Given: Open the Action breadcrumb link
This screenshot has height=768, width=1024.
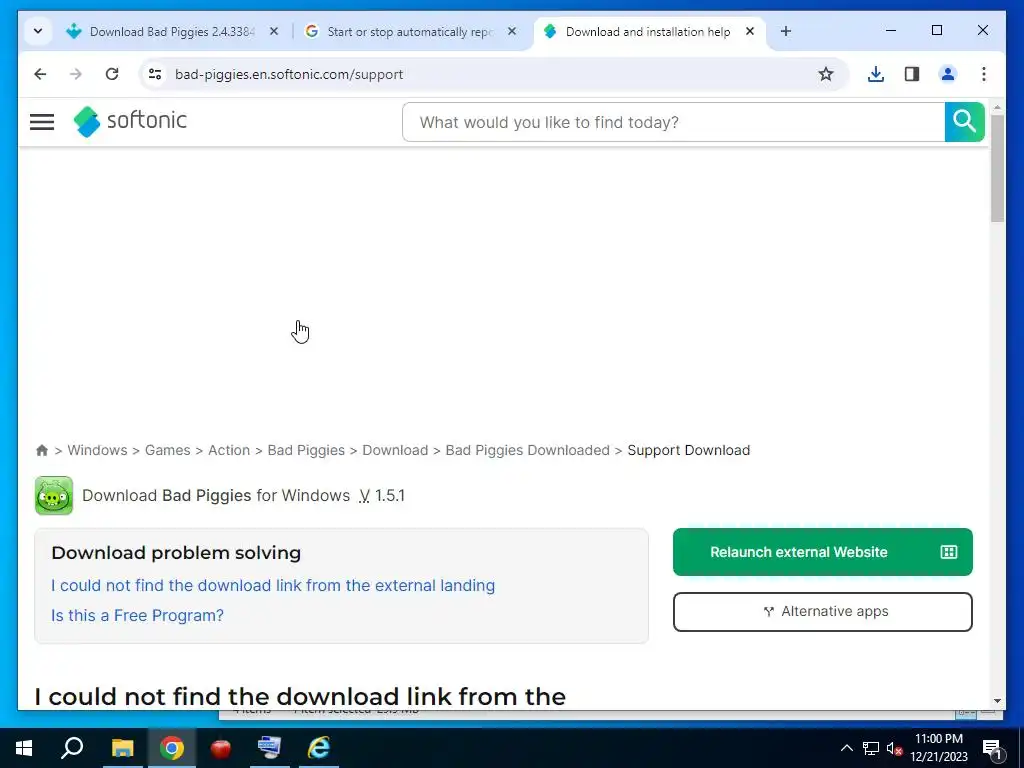Looking at the screenshot, I should (229, 451).
